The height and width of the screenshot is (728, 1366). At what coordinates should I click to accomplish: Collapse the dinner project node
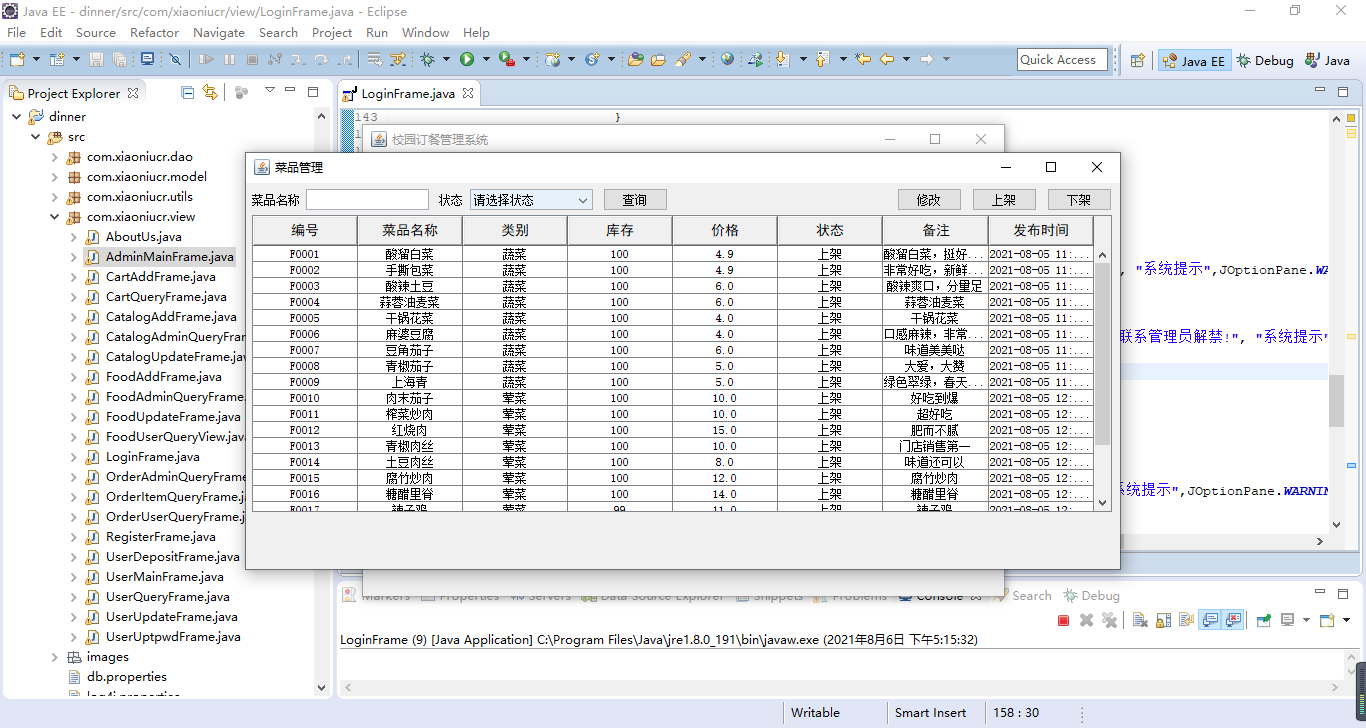pos(16,117)
